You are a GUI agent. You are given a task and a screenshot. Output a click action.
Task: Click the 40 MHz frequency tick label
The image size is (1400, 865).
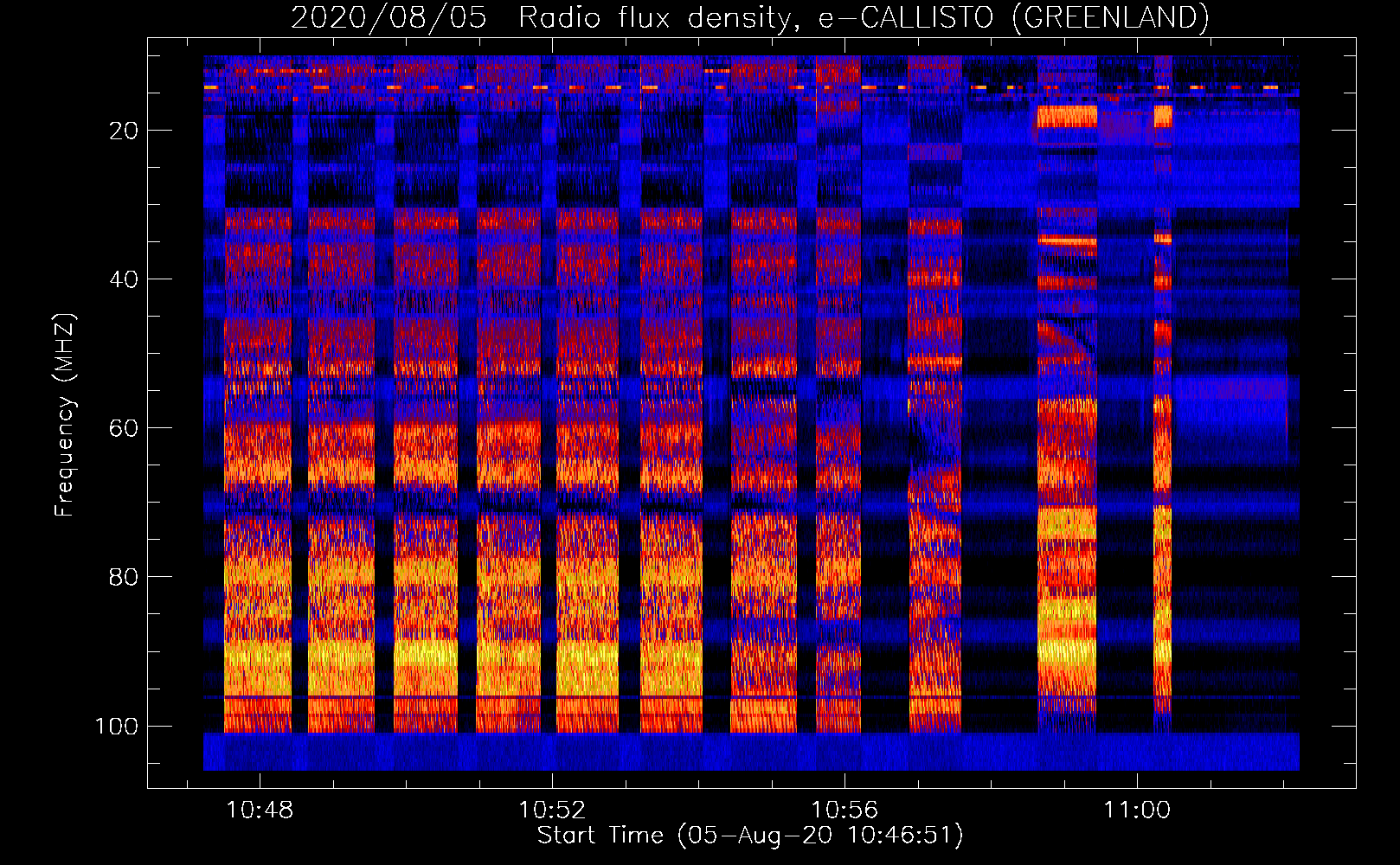124,279
